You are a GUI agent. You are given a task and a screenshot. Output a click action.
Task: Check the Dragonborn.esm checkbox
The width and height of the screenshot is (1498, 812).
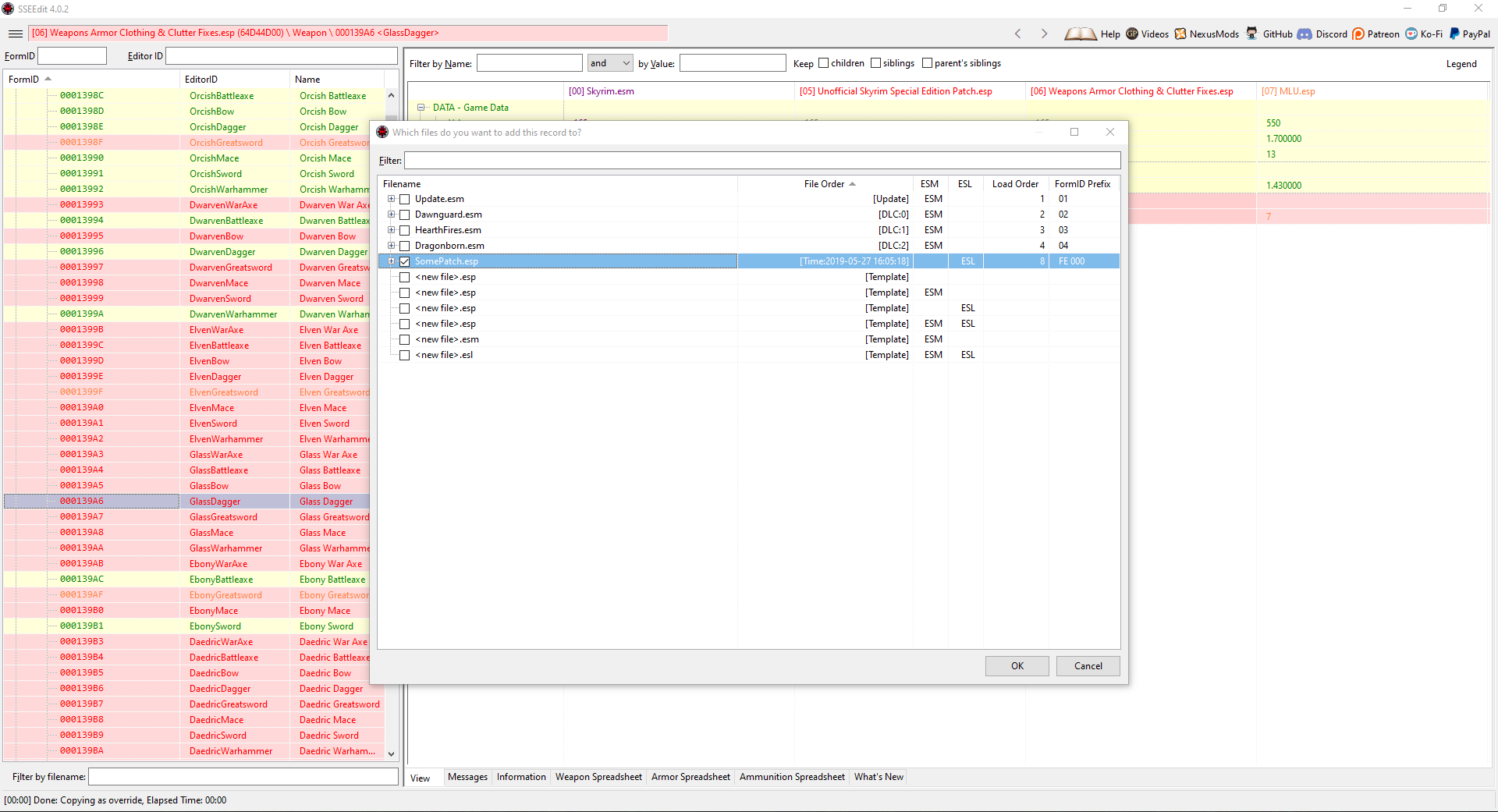click(404, 246)
